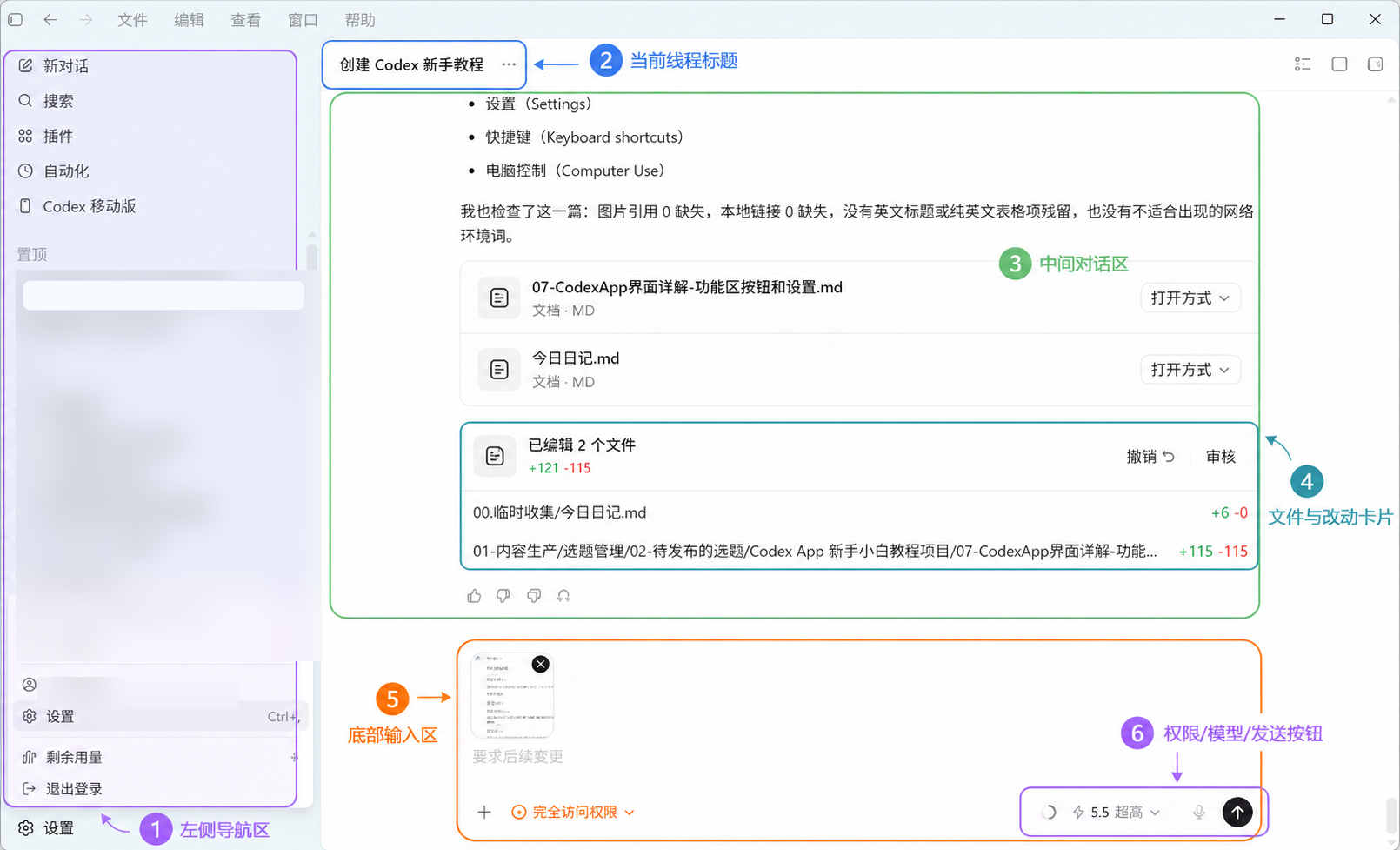Image resolution: width=1400 pixels, height=850 pixels.
Task: Click the microphone voice input icon
Action: tap(1199, 812)
